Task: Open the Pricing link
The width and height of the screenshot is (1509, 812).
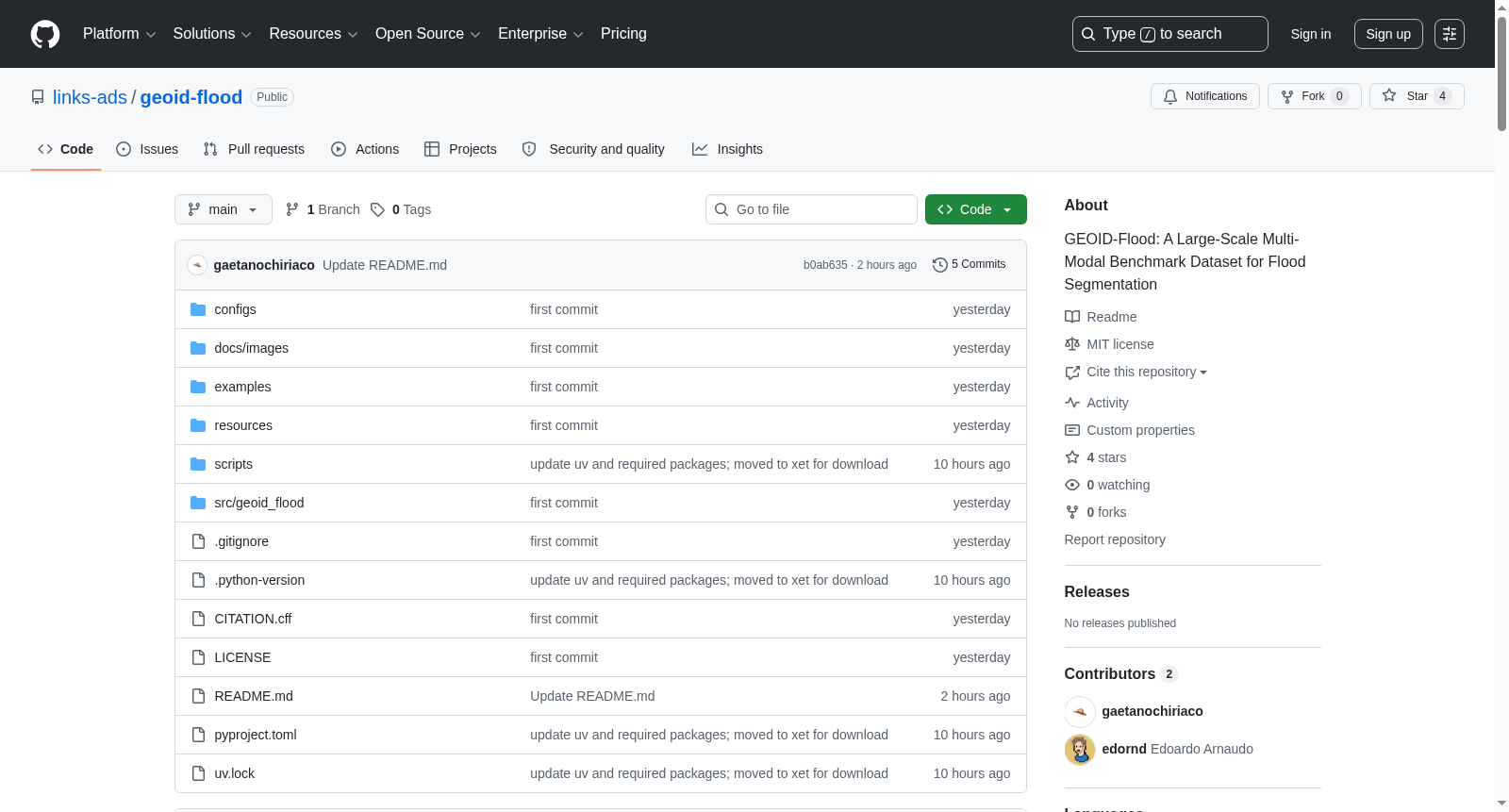Action: click(623, 34)
